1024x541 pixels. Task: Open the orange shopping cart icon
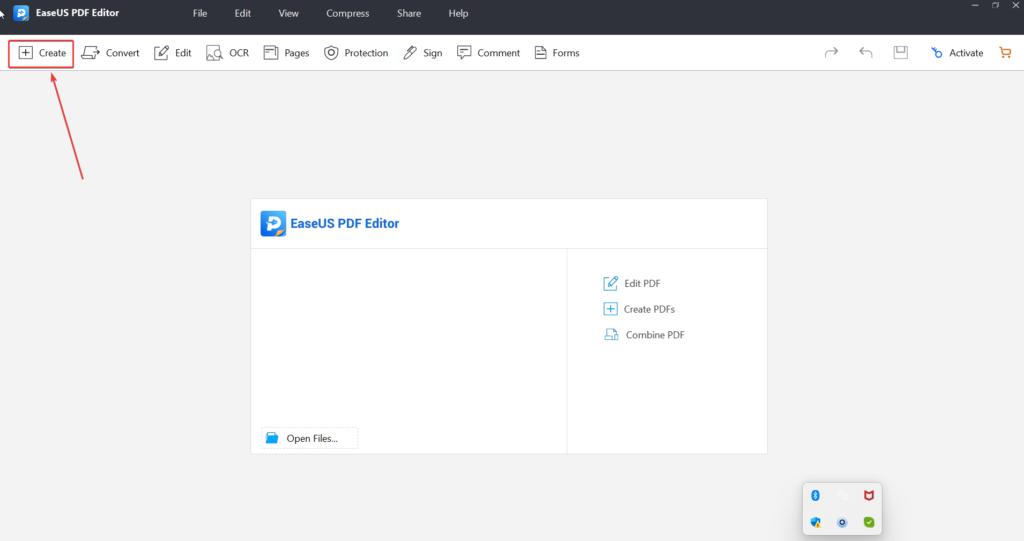coord(1005,52)
